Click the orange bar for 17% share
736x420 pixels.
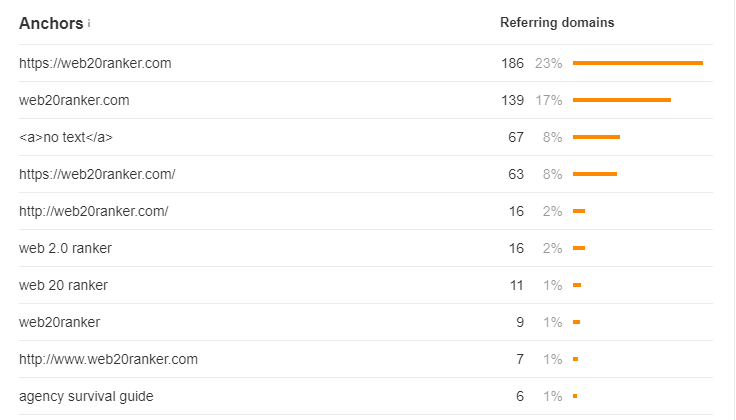622,100
